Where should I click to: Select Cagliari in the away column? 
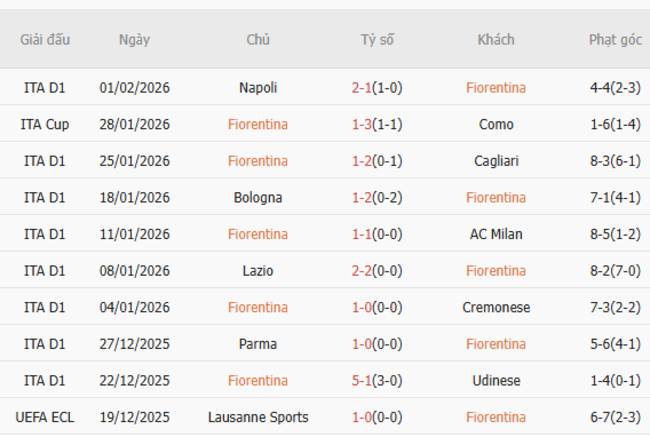[496, 161]
